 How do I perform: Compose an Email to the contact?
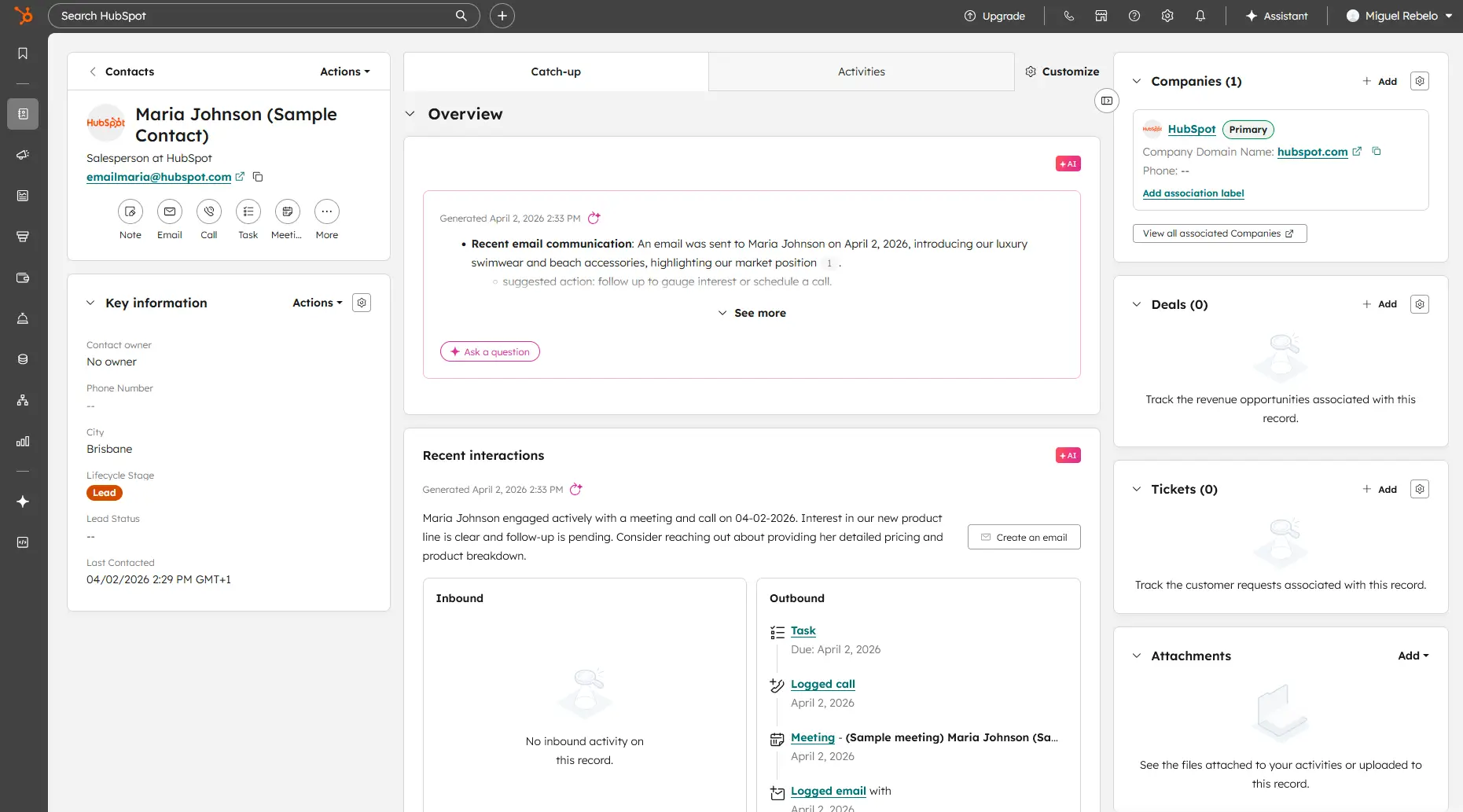pyautogui.click(x=170, y=211)
